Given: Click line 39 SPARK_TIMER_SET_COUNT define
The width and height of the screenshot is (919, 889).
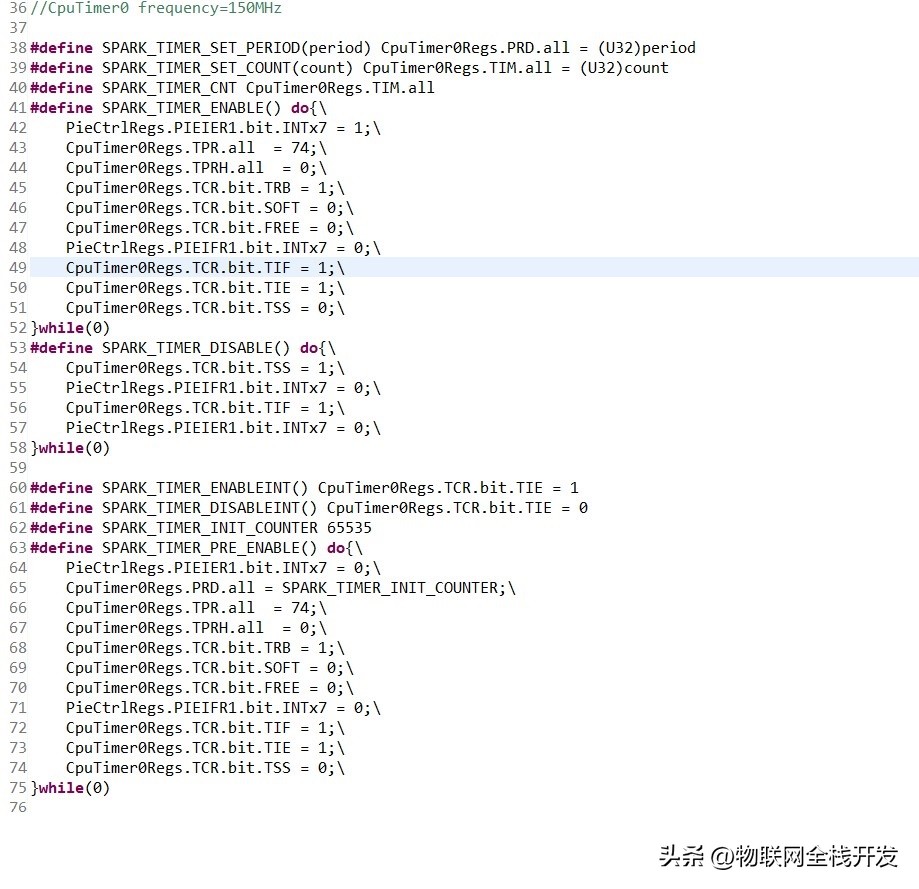Looking at the screenshot, I should 349,68.
